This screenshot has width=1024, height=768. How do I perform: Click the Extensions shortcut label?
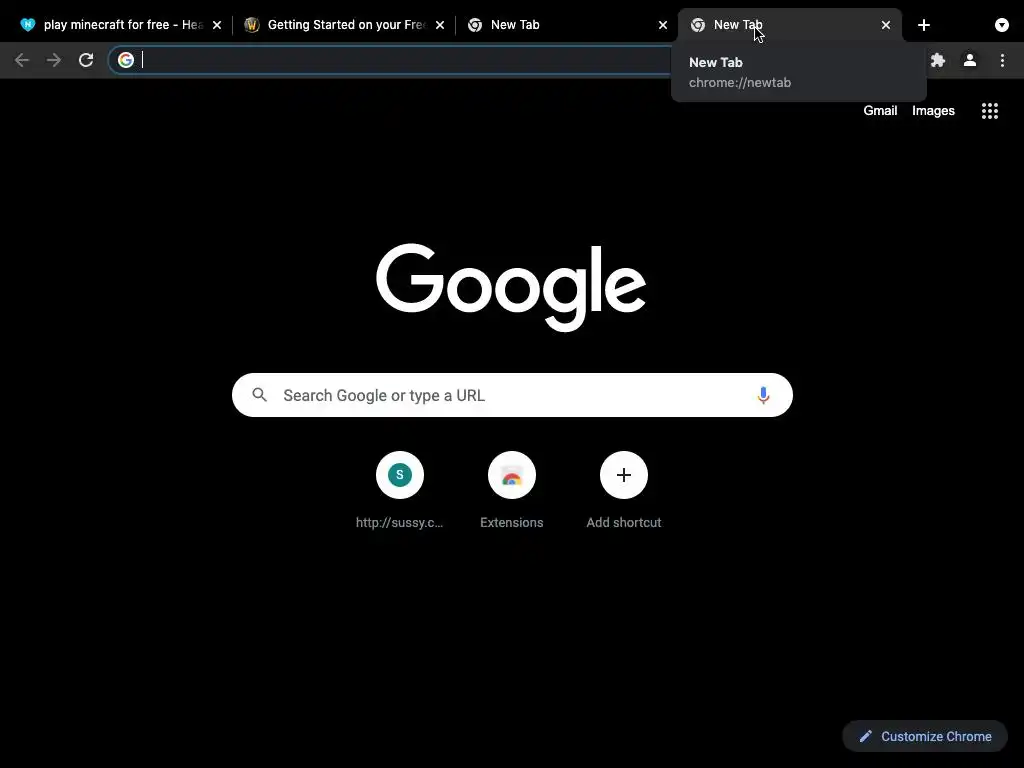[x=511, y=522]
